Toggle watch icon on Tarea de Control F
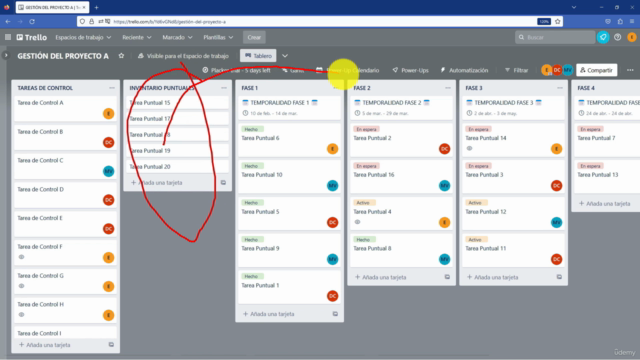This screenshot has height=360, width=640. click(x=22, y=257)
